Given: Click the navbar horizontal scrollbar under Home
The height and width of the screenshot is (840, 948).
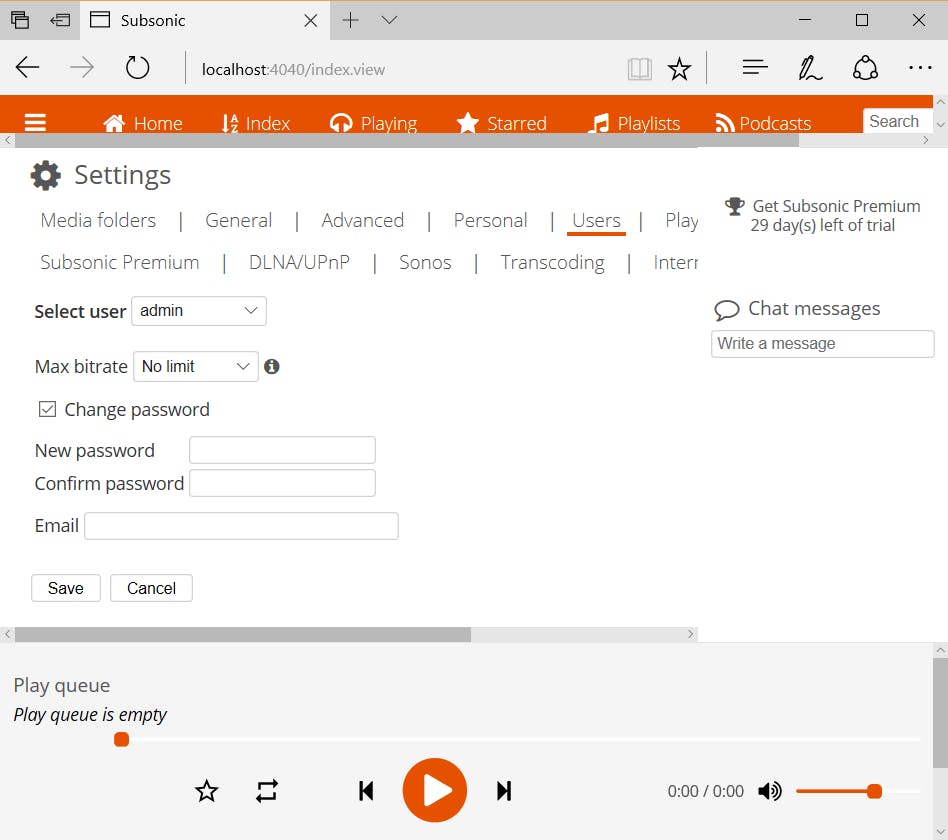Looking at the screenshot, I should pos(407,140).
